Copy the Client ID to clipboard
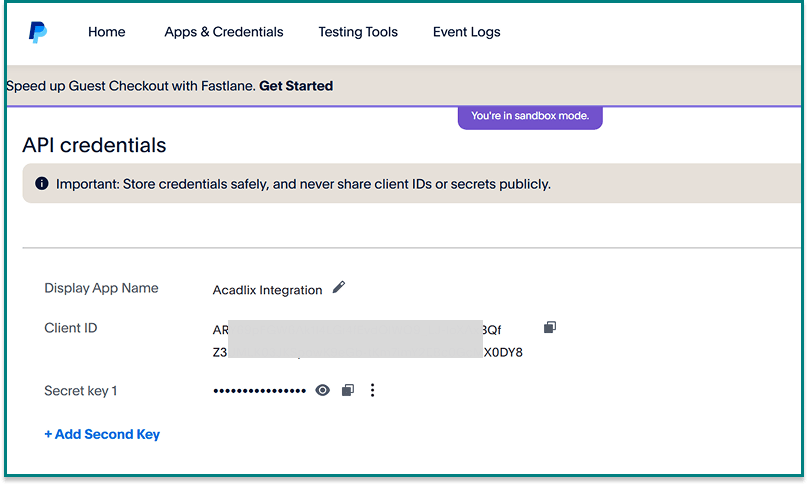Image resolution: width=808 pixels, height=485 pixels. pos(549,327)
